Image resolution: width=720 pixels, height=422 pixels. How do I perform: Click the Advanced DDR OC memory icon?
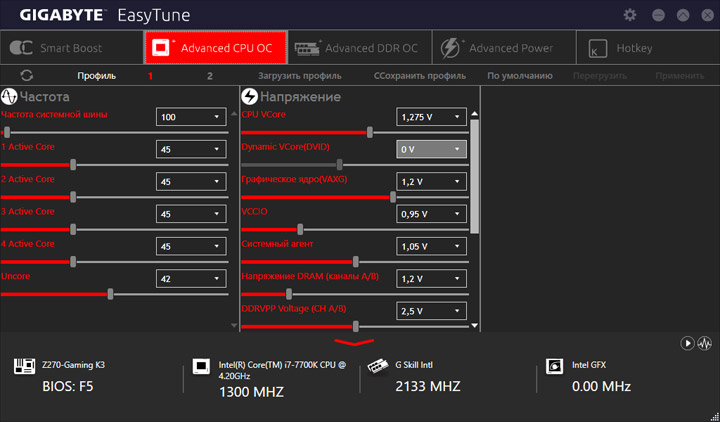pyautogui.click(x=307, y=48)
